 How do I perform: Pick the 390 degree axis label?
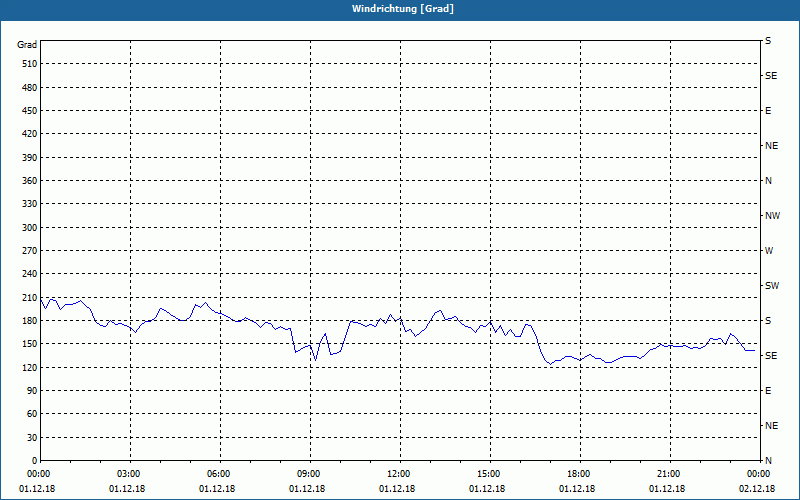click(30, 158)
